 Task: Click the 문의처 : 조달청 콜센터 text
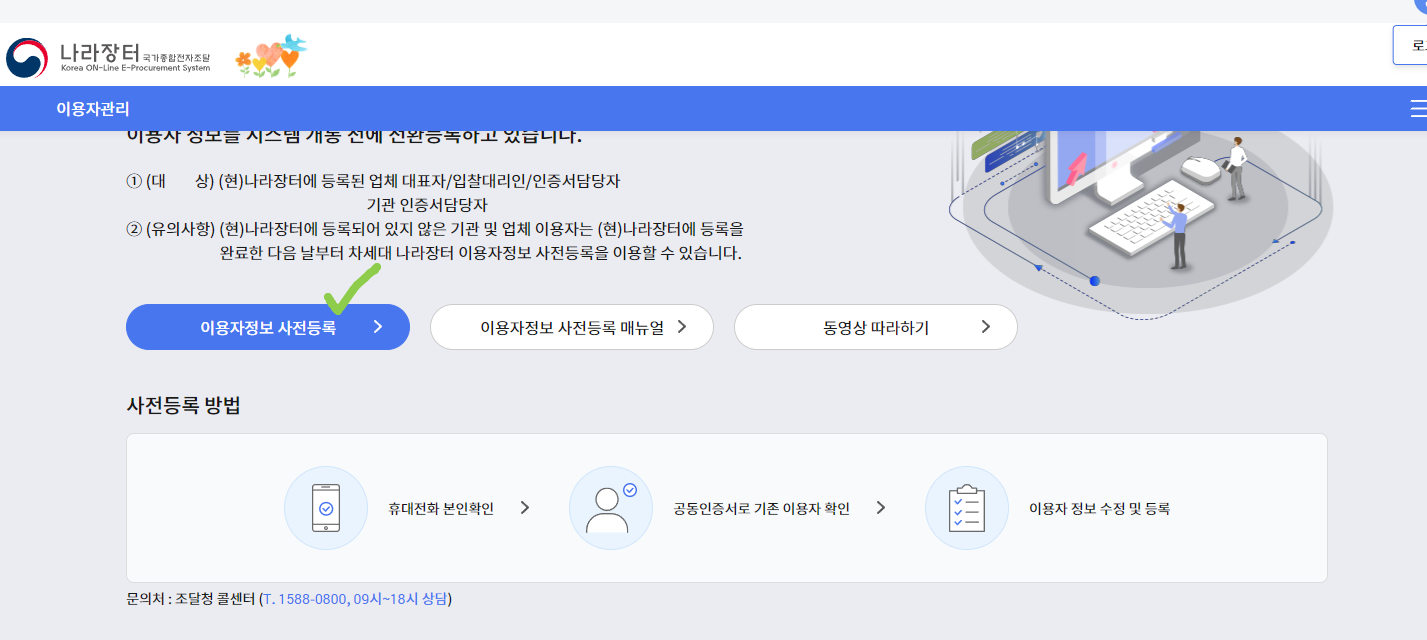(191, 599)
